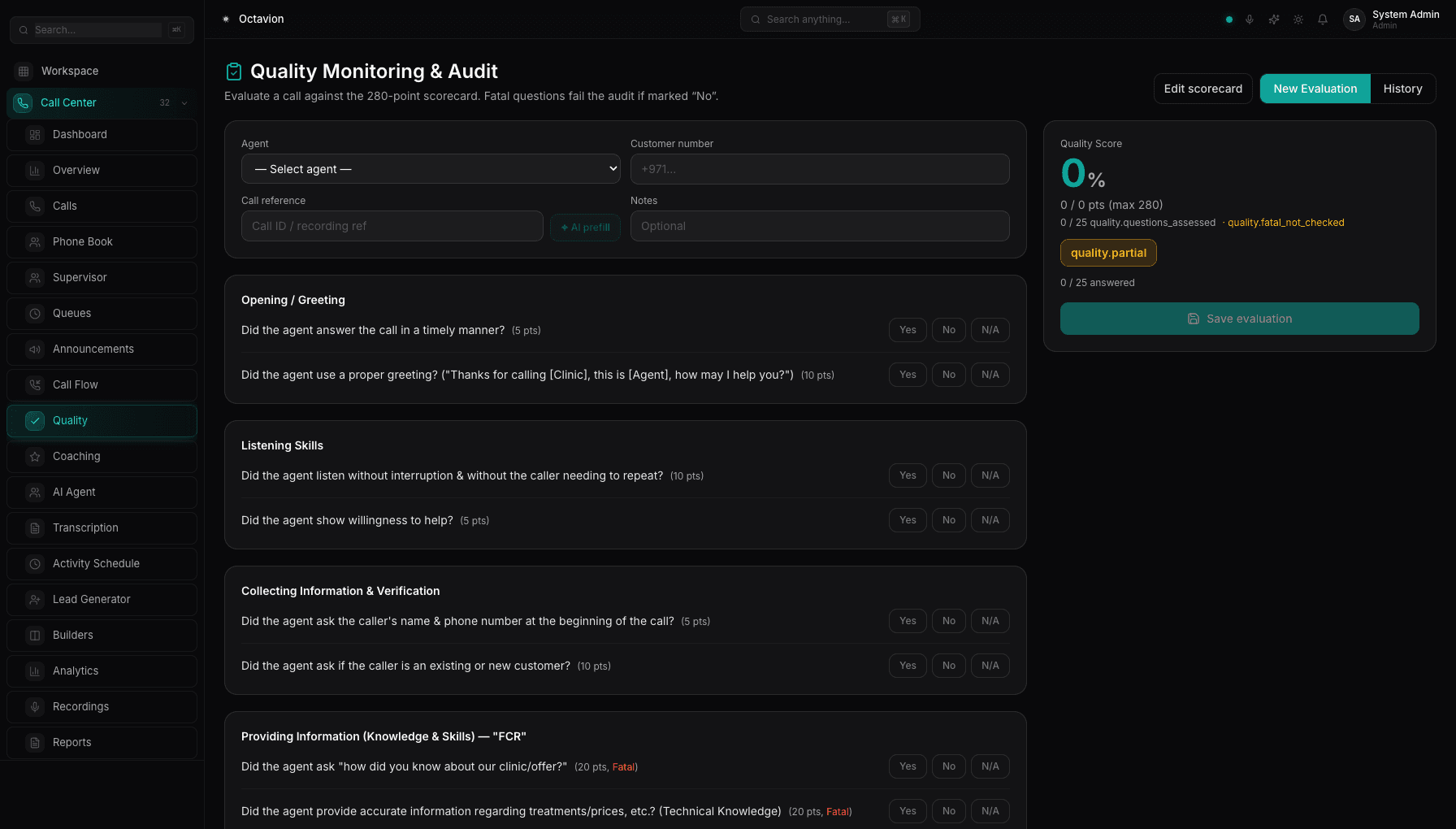Click the Workspace grid icon

[24, 72]
